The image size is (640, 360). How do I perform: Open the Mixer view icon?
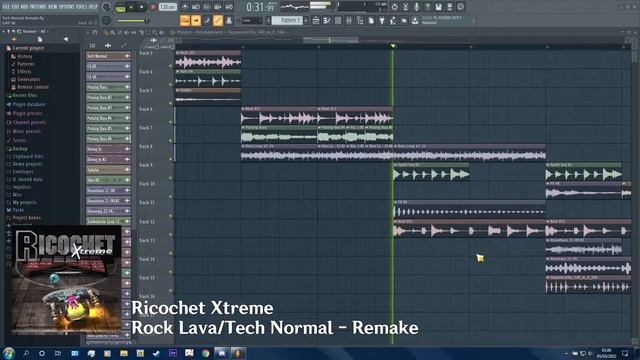[x=349, y=20]
